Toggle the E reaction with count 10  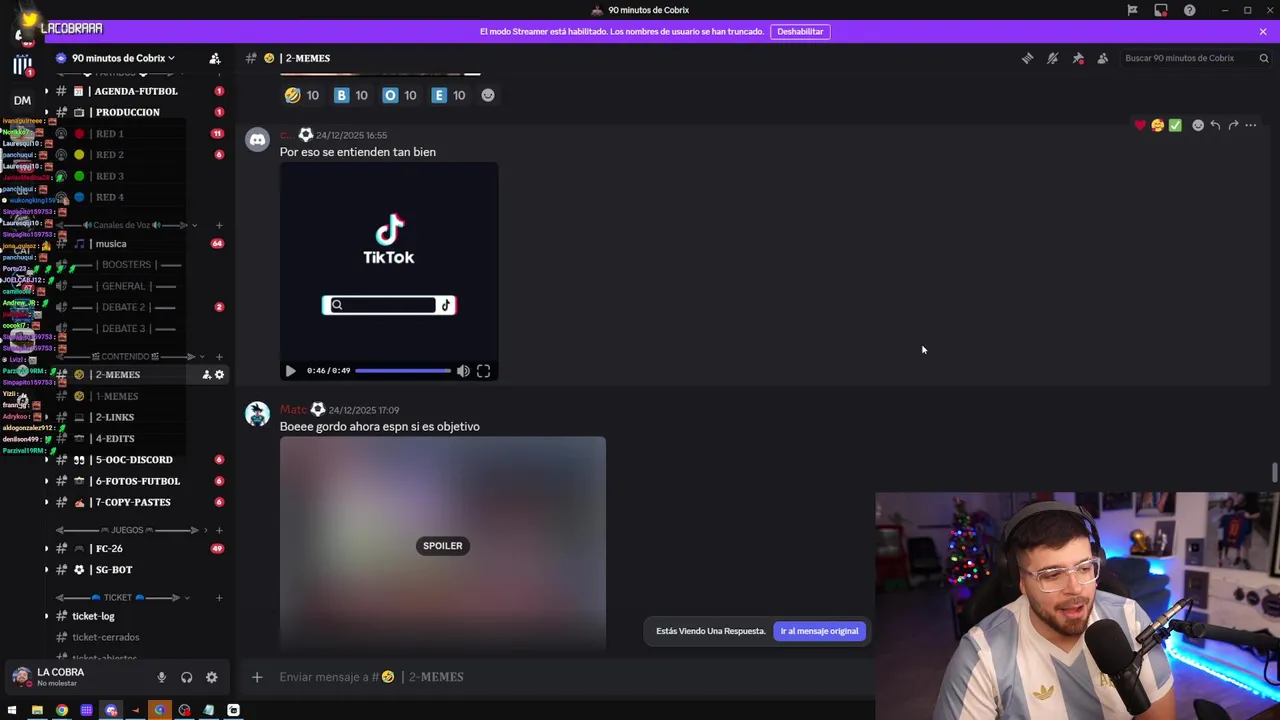click(448, 95)
